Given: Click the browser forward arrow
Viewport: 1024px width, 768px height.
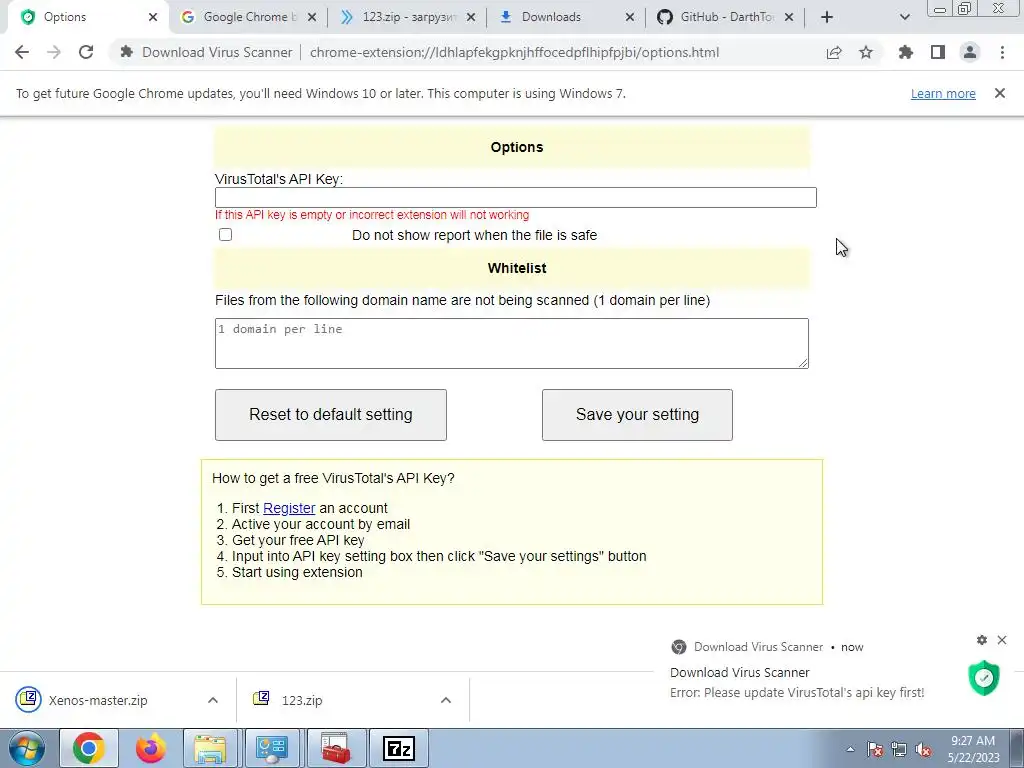Looking at the screenshot, I should click(54, 52).
